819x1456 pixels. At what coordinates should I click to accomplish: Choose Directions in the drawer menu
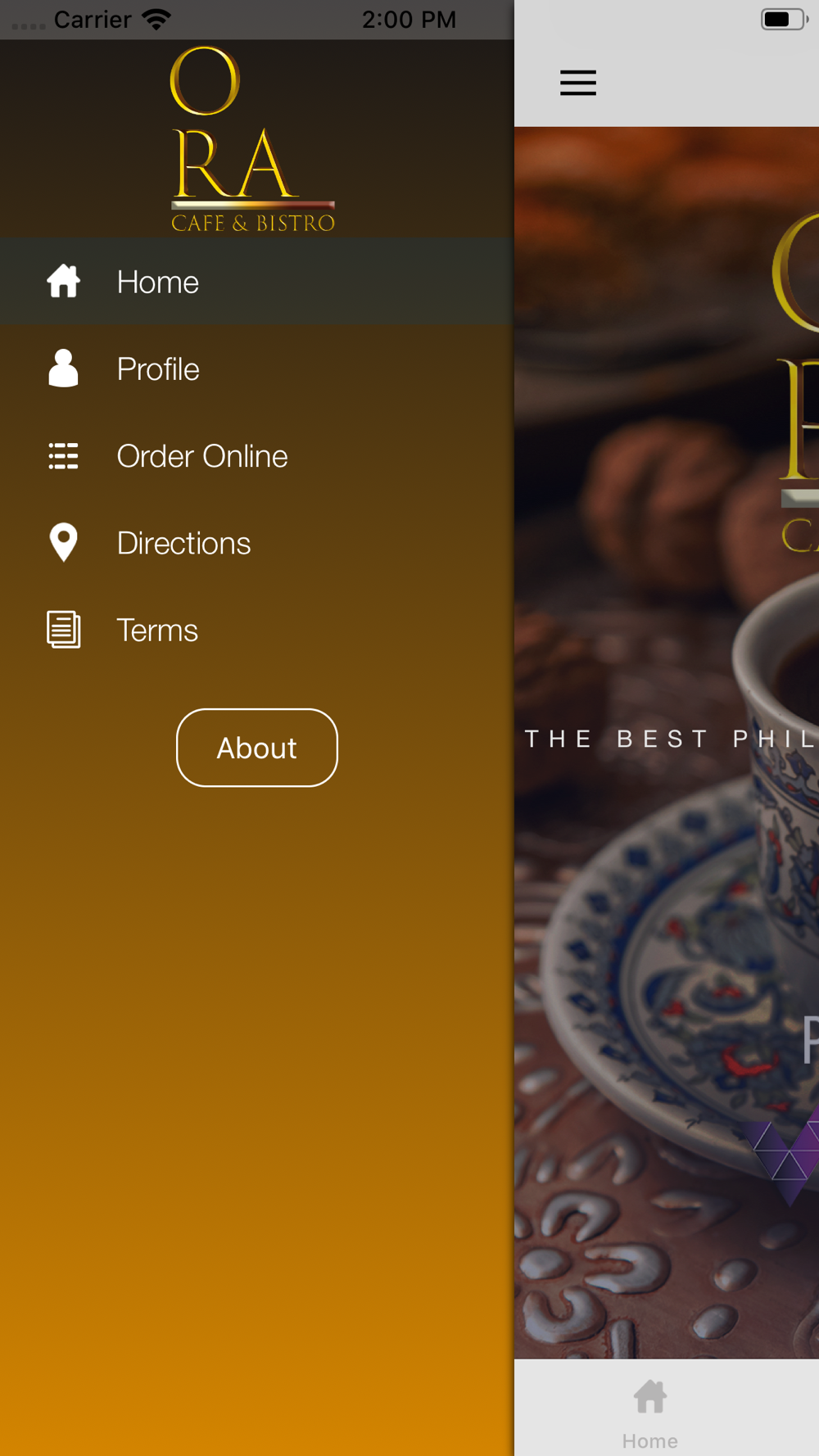[257, 543]
